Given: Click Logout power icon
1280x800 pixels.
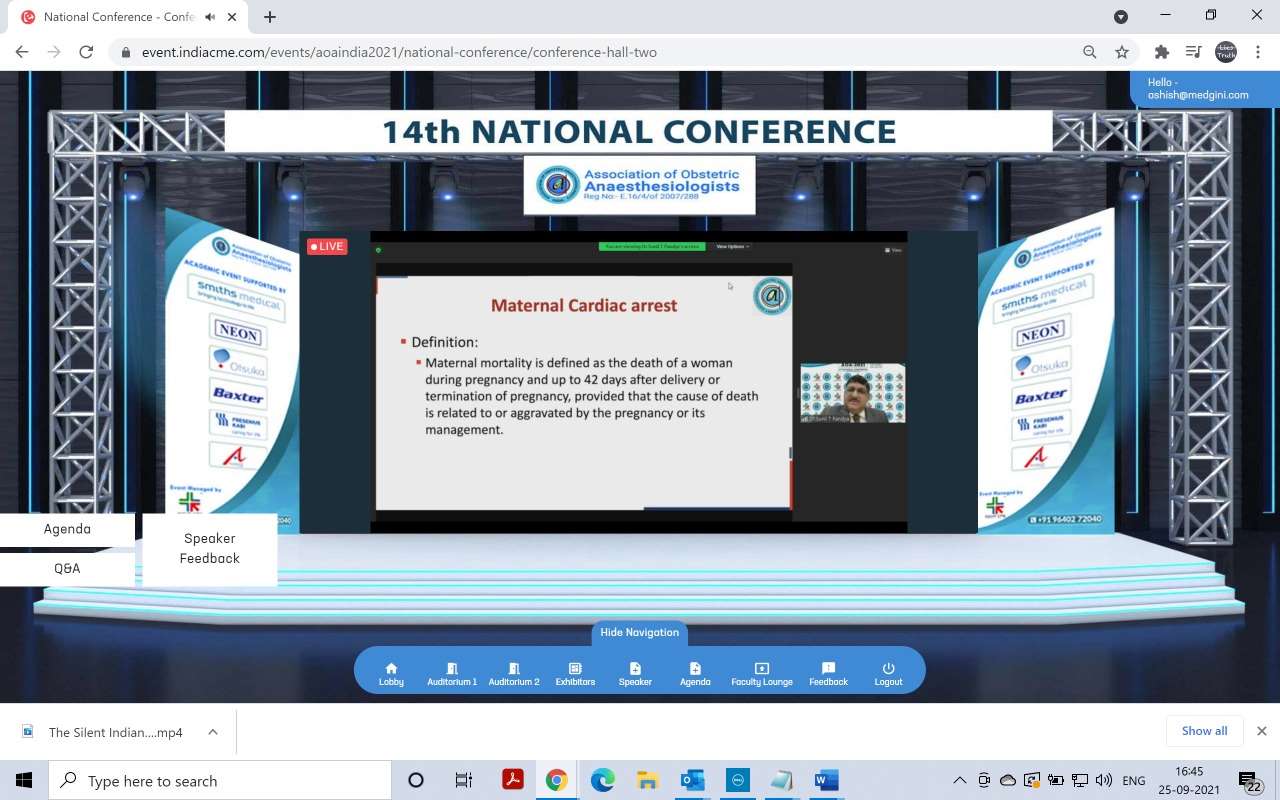Looking at the screenshot, I should pos(888,674).
